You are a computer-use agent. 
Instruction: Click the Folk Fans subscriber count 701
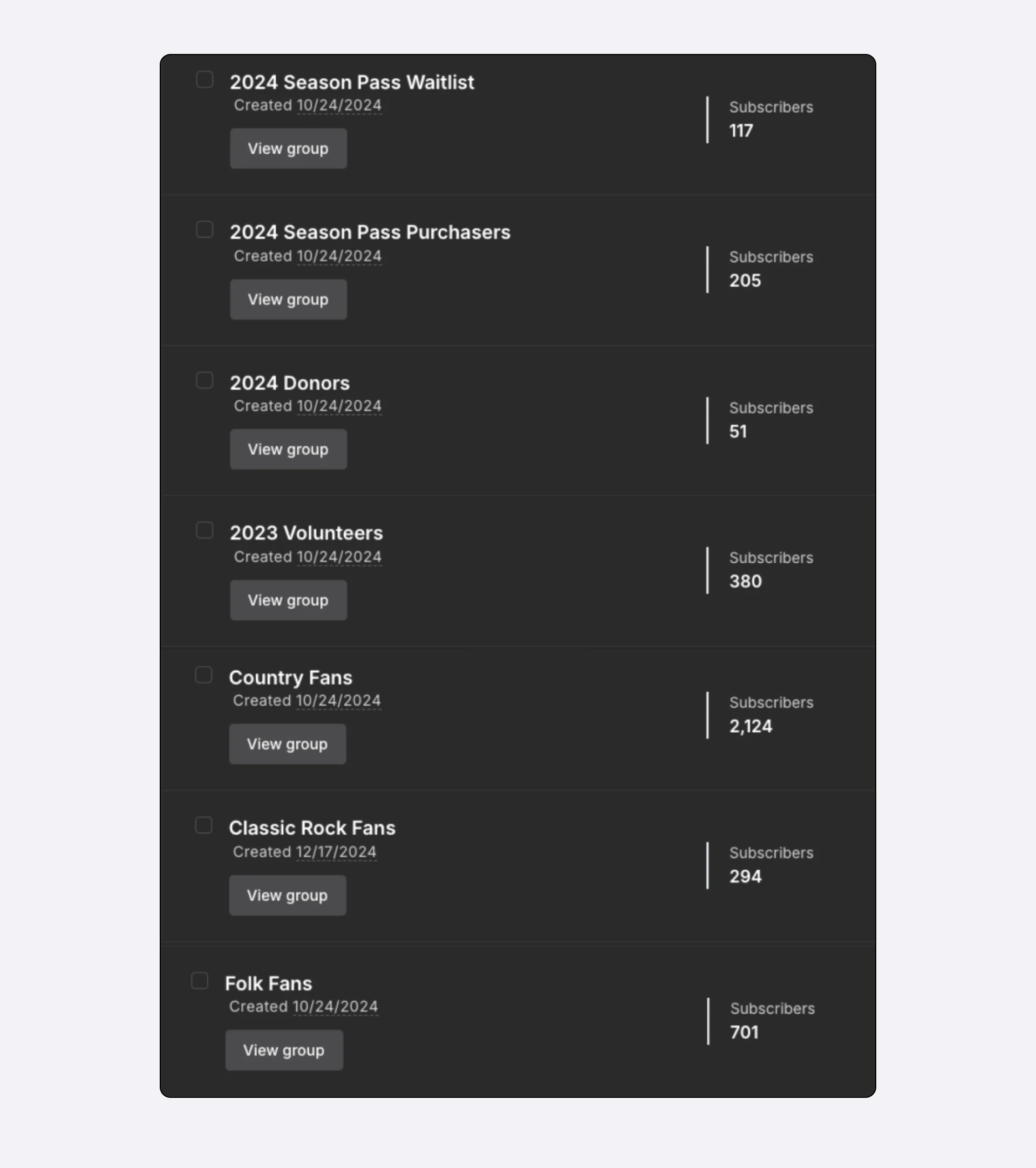(744, 1033)
